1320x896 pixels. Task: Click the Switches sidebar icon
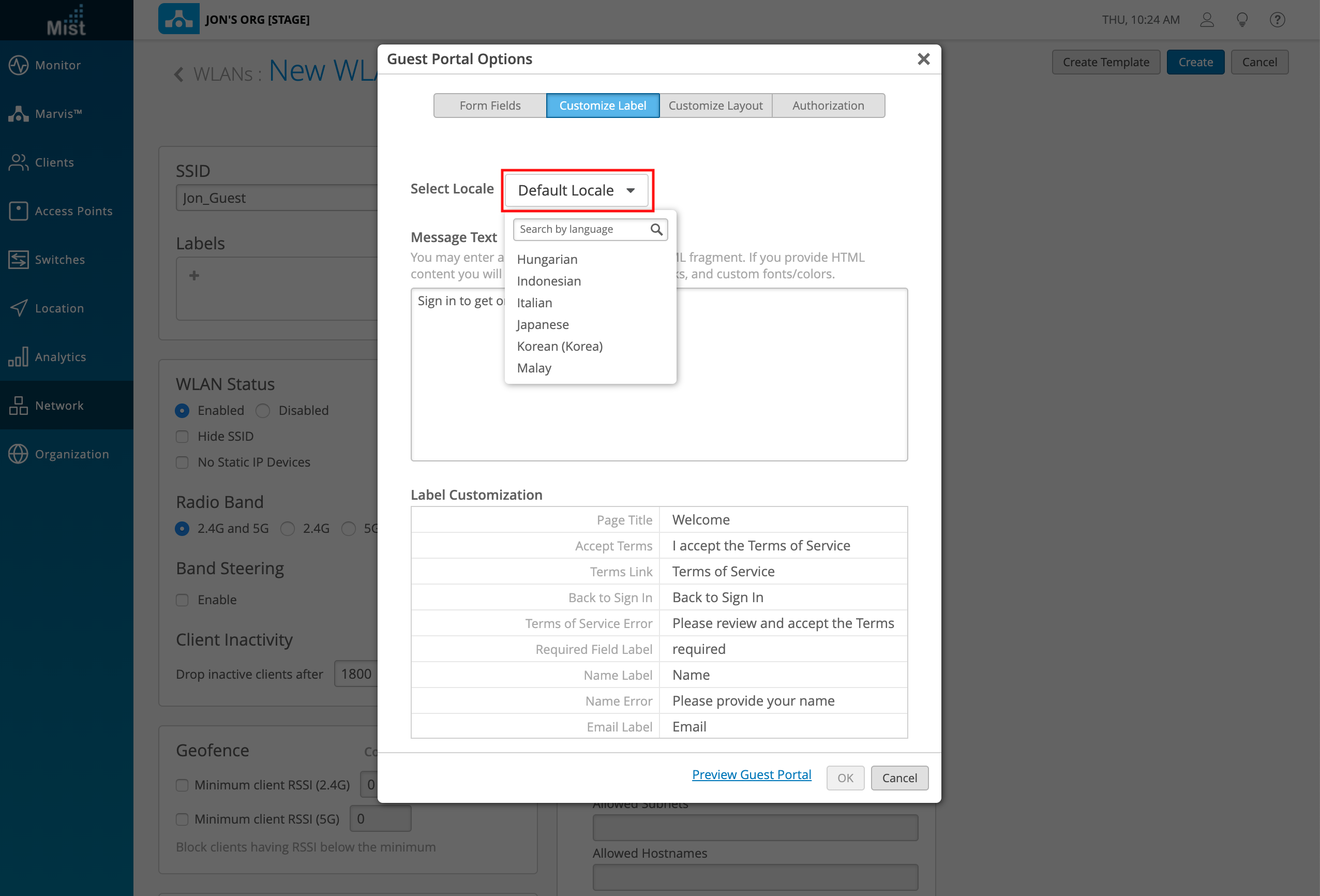(18, 260)
